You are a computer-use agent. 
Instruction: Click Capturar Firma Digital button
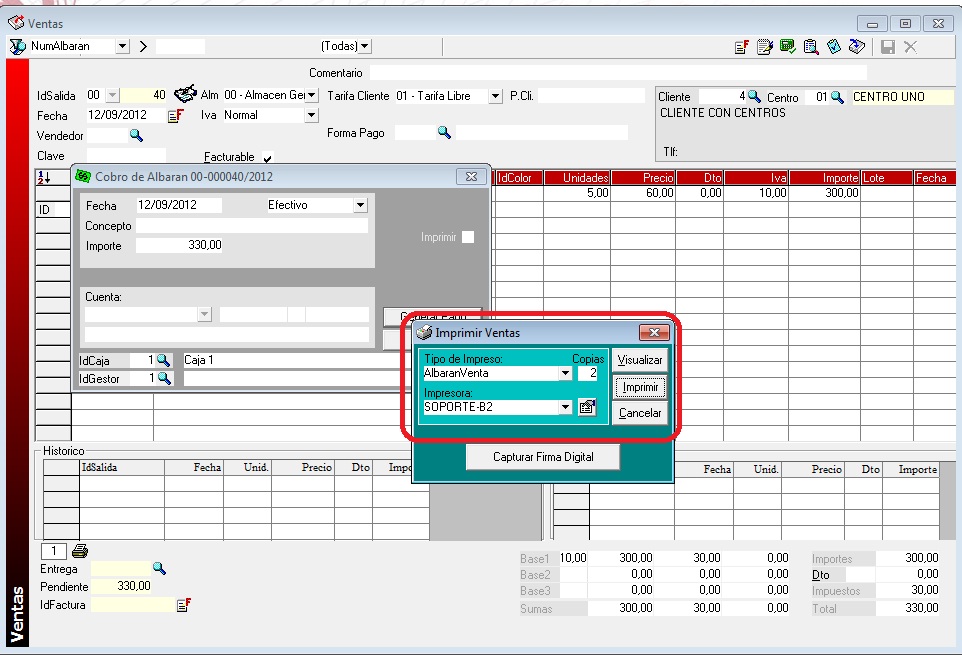coord(543,457)
